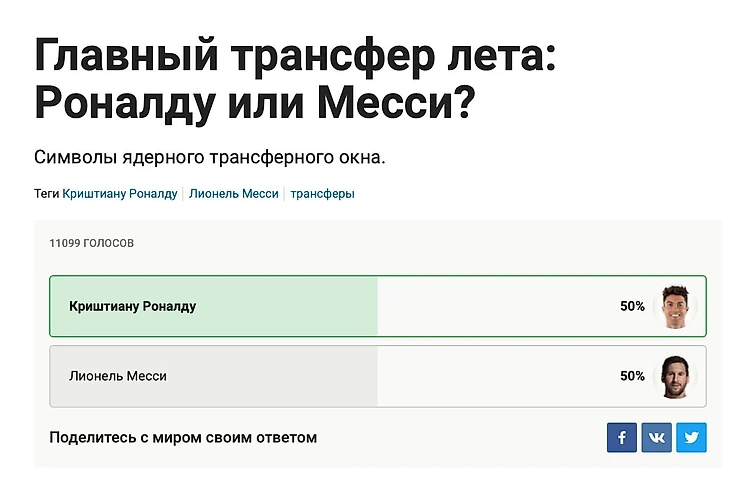Click the 'Теги' label before the tags
Screen dimensions: 730x484
(x=47, y=194)
